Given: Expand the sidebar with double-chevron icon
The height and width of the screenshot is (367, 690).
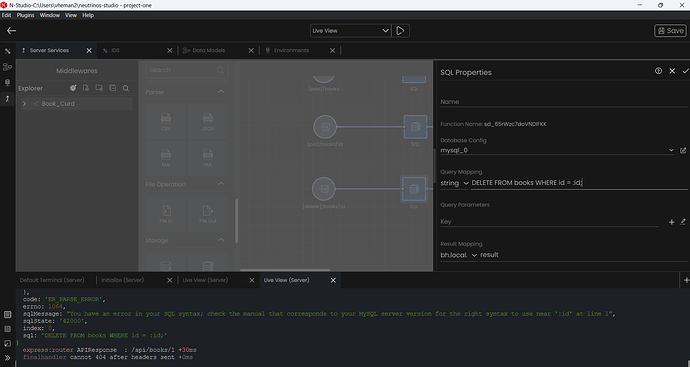Looking at the screenshot, I should [x=7, y=358].
